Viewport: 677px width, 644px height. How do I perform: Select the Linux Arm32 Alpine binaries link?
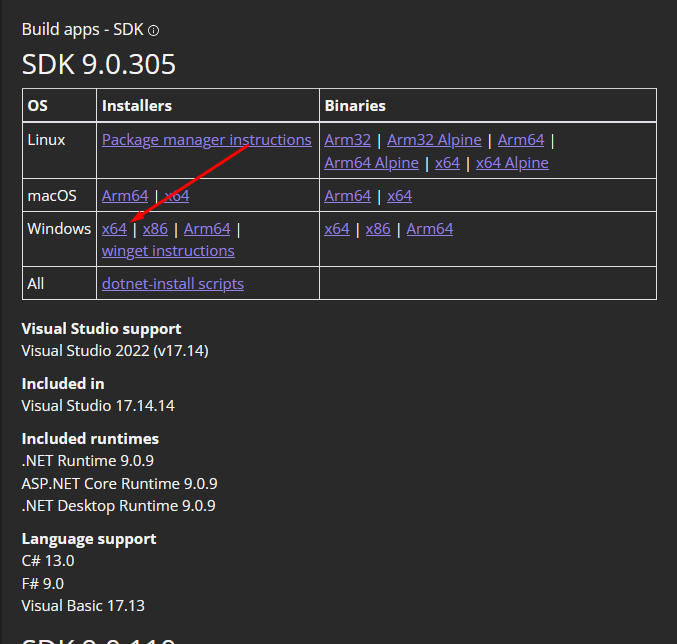coord(434,140)
